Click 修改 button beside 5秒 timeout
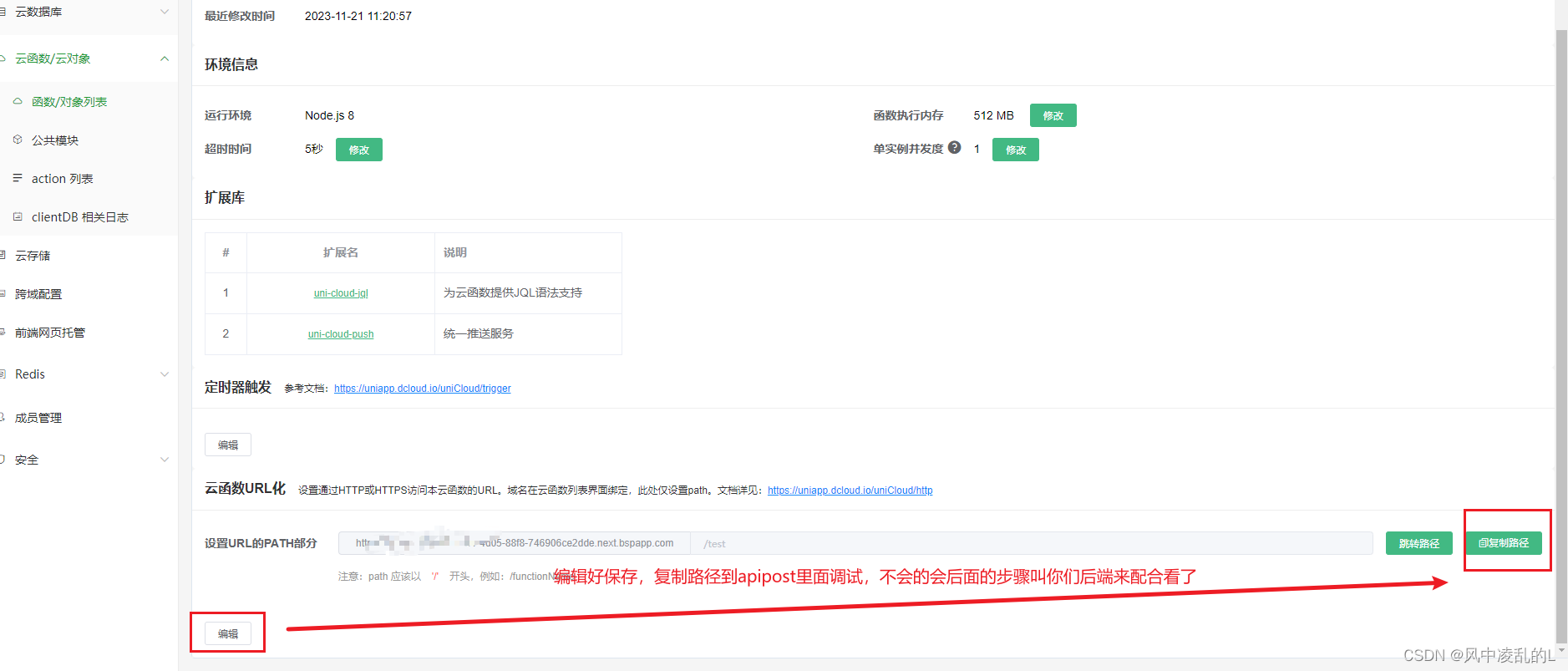Viewport: 1568px width, 671px height. [358, 150]
